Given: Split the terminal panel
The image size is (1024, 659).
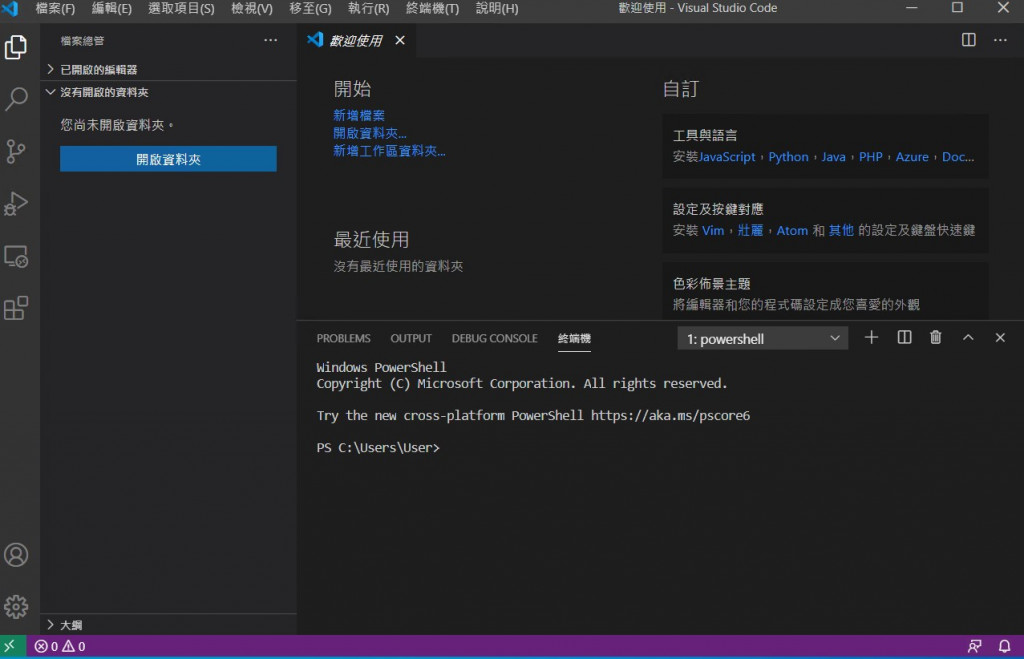Looking at the screenshot, I should coord(904,338).
